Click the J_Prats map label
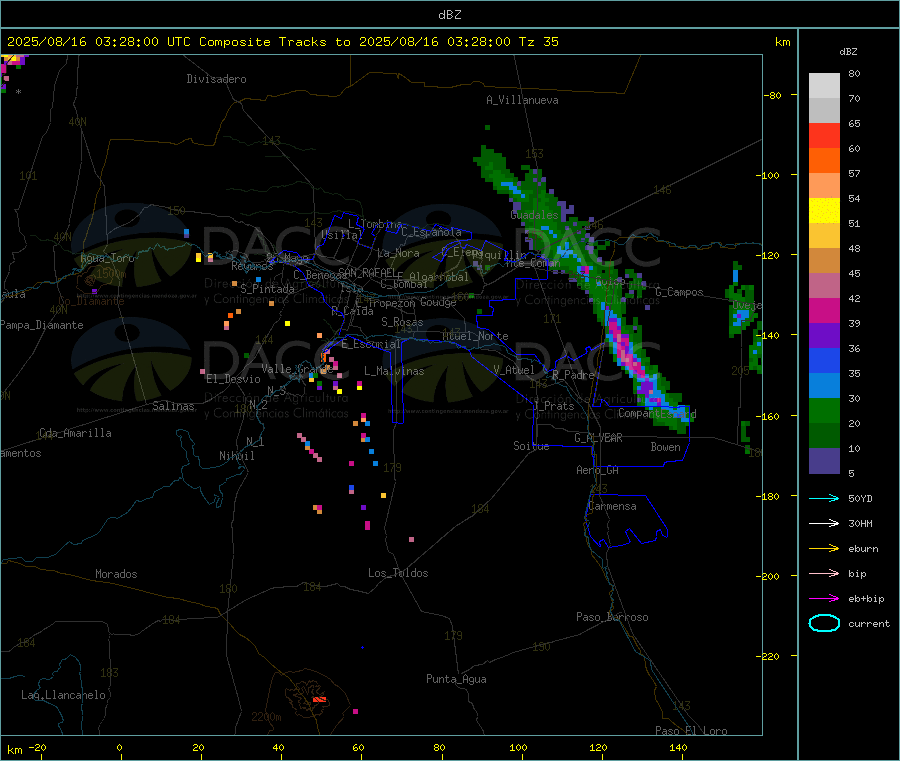The image size is (900, 761). click(553, 406)
